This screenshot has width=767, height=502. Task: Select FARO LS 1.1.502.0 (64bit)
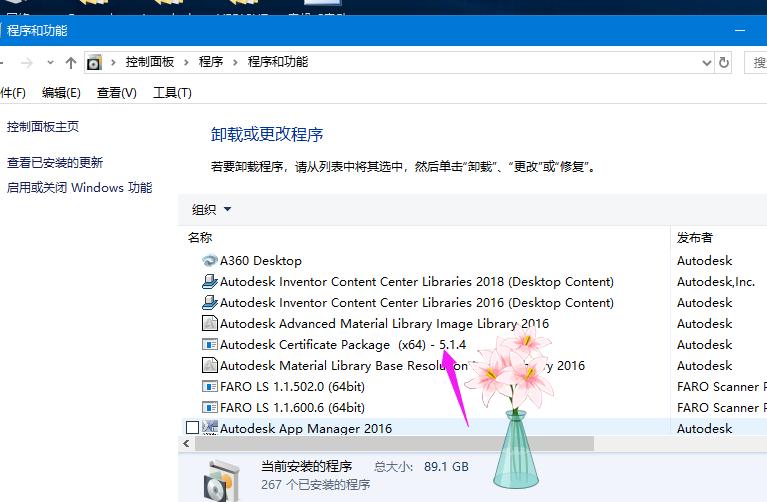tap(293, 387)
